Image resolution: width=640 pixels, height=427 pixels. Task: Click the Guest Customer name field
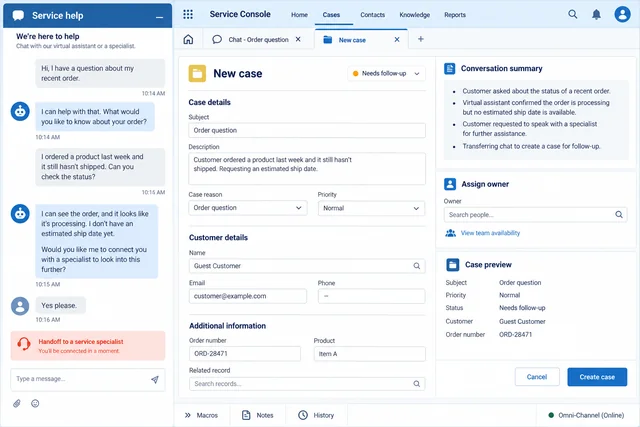[307, 266]
